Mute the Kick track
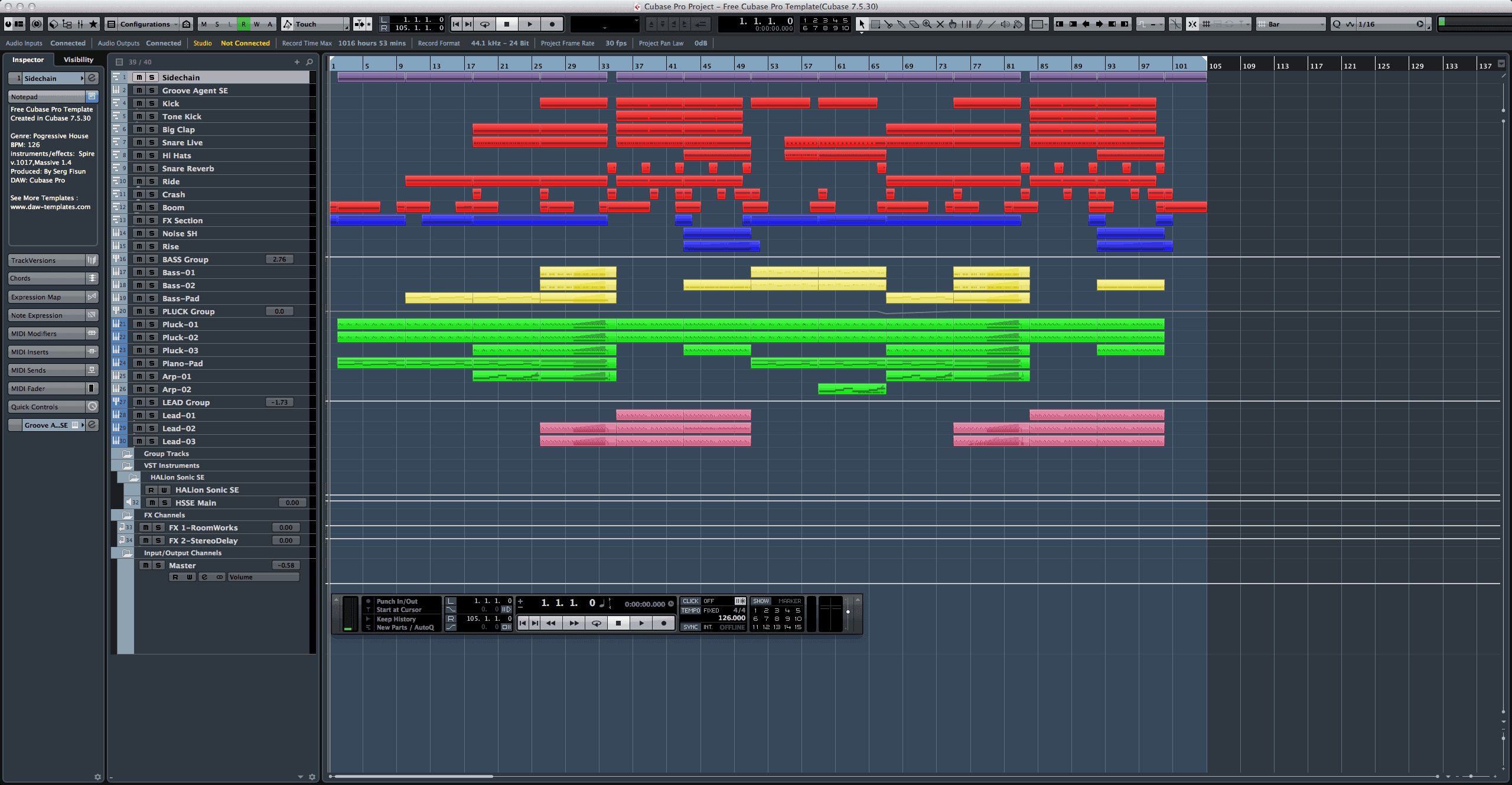This screenshot has height=785, width=1512. pyautogui.click(x=139, y=103)
